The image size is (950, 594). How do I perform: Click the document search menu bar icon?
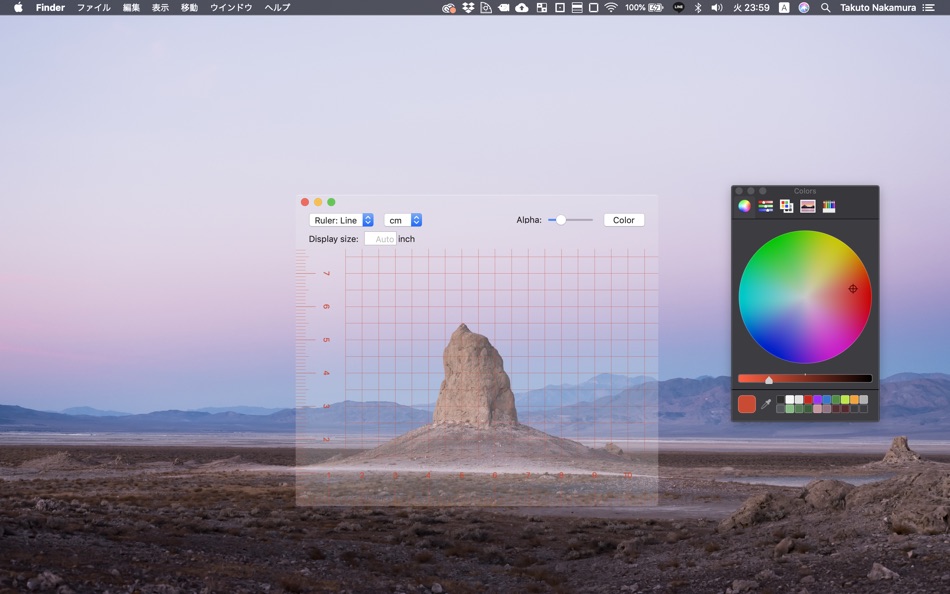(x=486, y=7)
